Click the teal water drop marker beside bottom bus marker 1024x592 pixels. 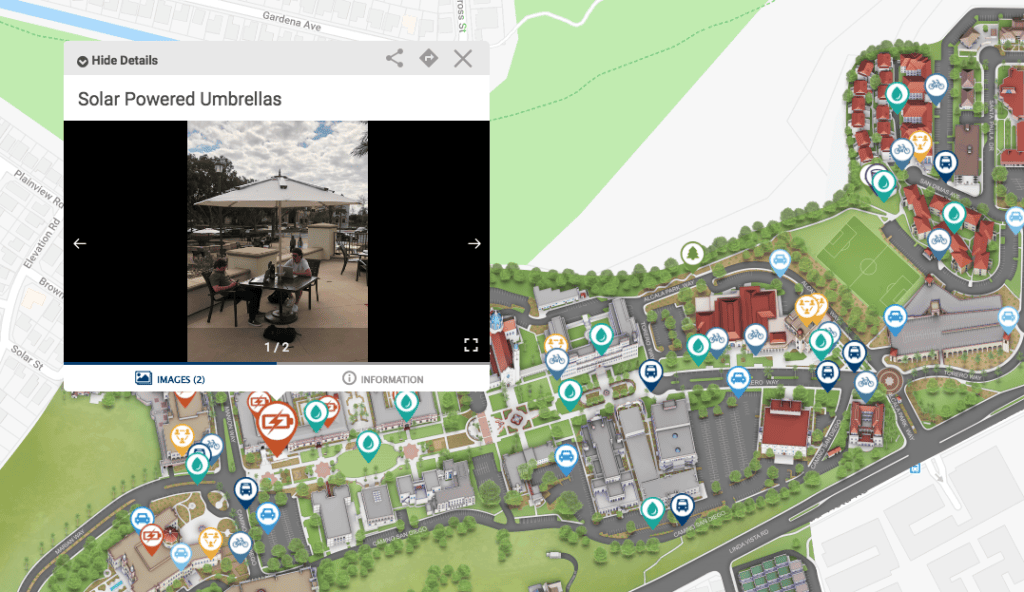[652, 512]
